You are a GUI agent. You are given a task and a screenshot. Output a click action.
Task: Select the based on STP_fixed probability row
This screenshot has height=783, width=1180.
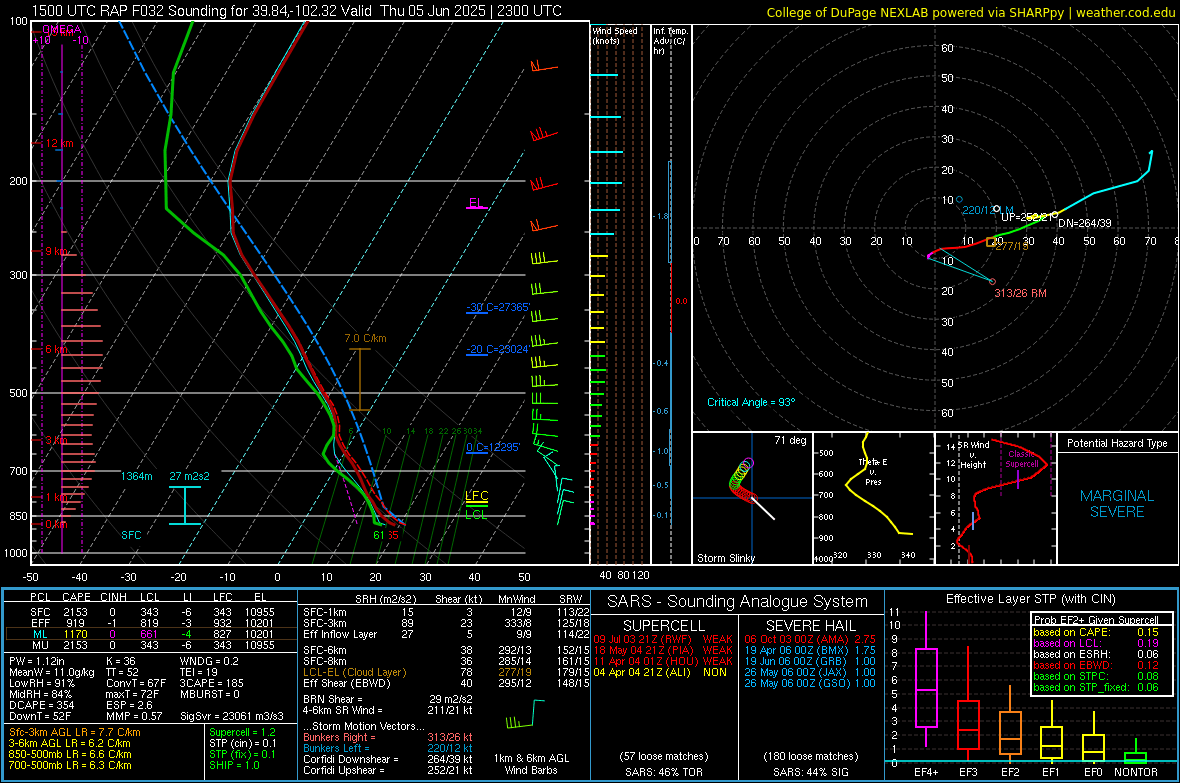(1096, 687)
